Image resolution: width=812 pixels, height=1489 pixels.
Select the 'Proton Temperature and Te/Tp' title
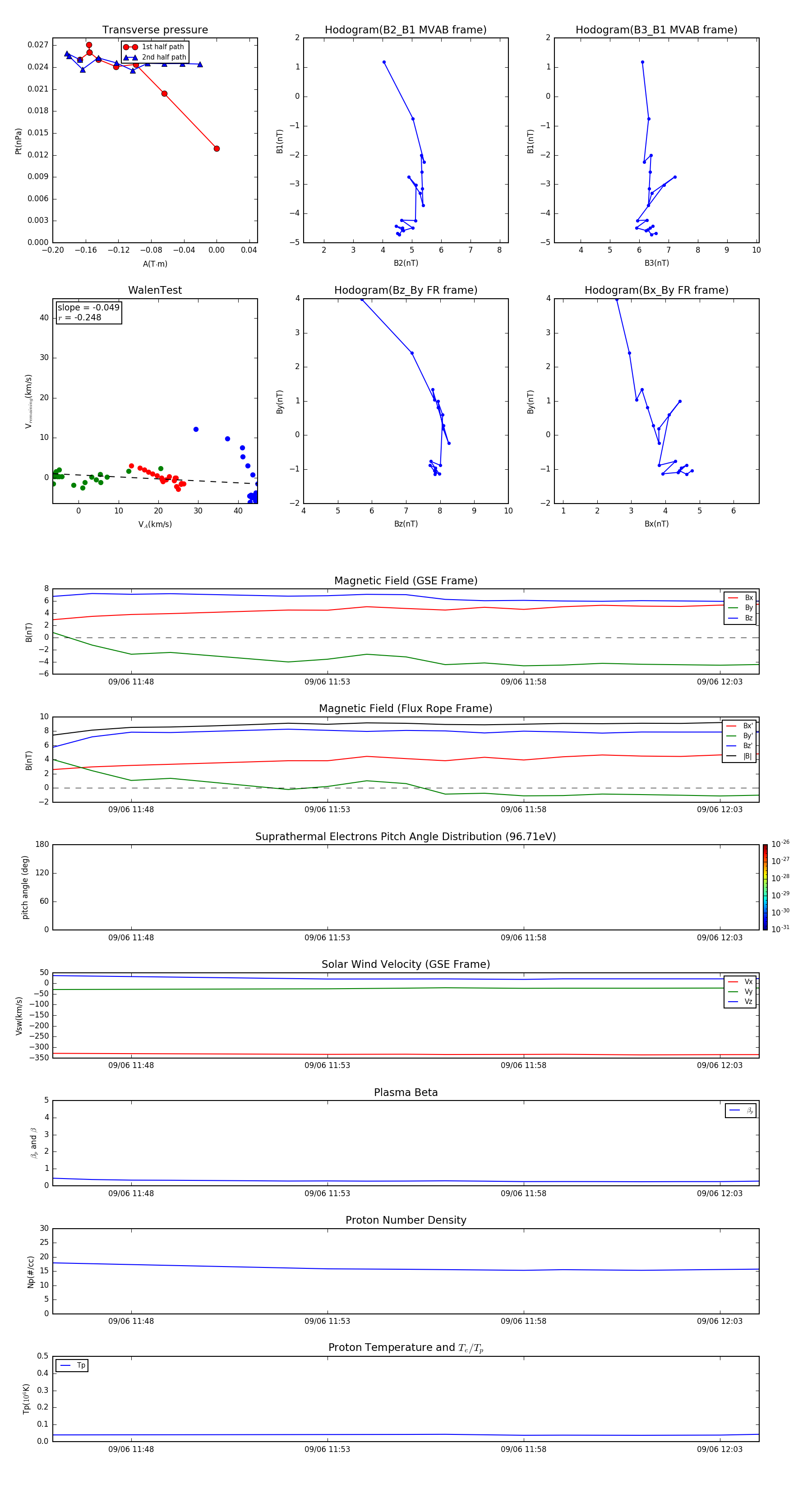(x=406, y=1348)
